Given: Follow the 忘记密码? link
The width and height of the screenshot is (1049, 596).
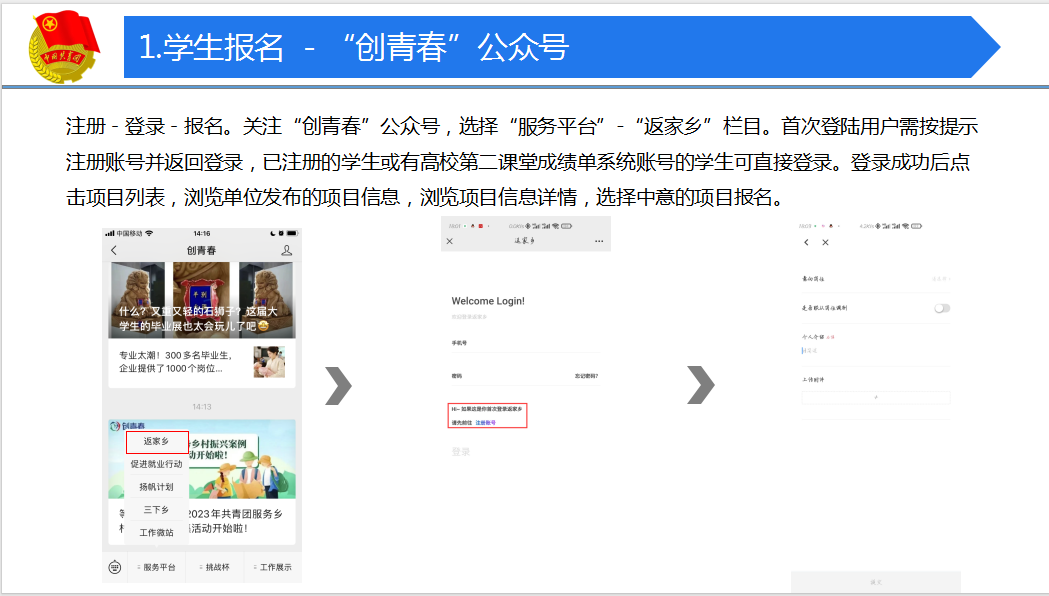Looking at the screenshot, I should [x=587, y=376].
